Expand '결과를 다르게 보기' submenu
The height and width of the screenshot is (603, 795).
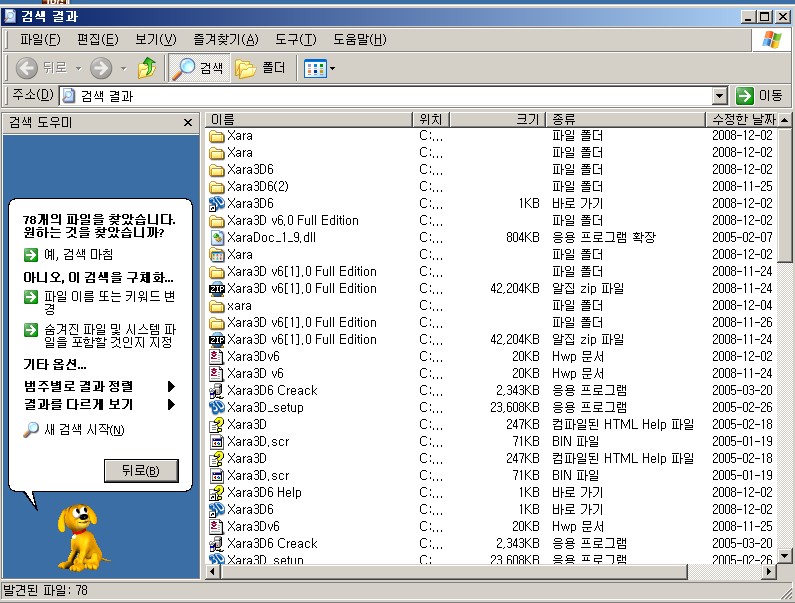pos(99,404)
